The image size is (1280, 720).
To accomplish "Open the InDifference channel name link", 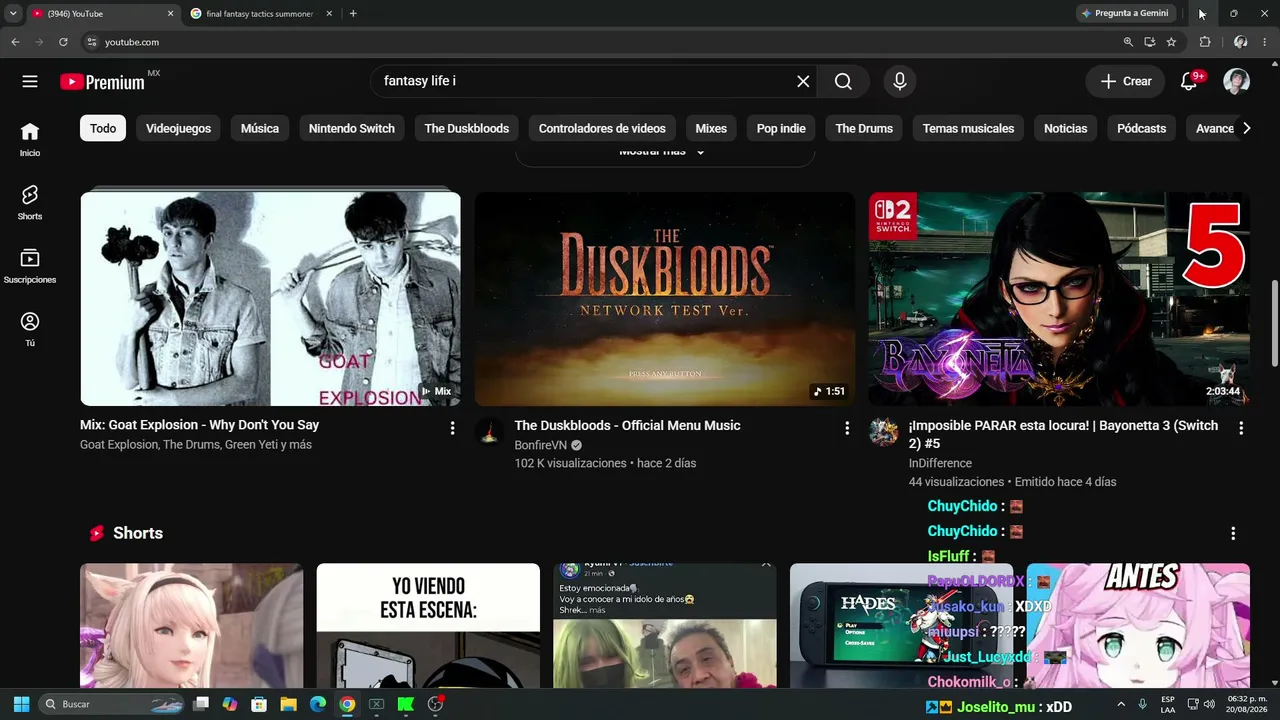I will (x=940, y=463).
